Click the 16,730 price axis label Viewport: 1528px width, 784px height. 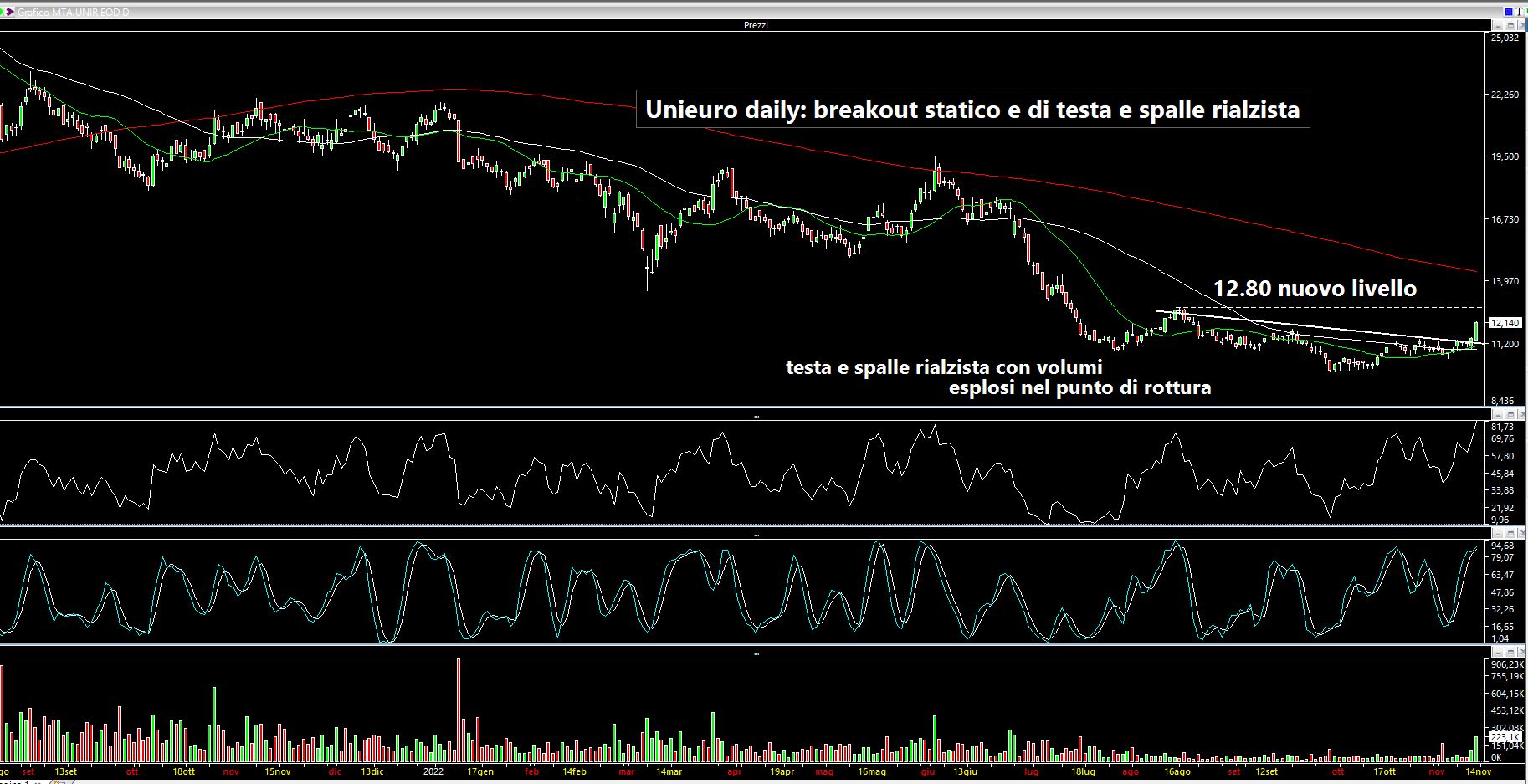1505,219
